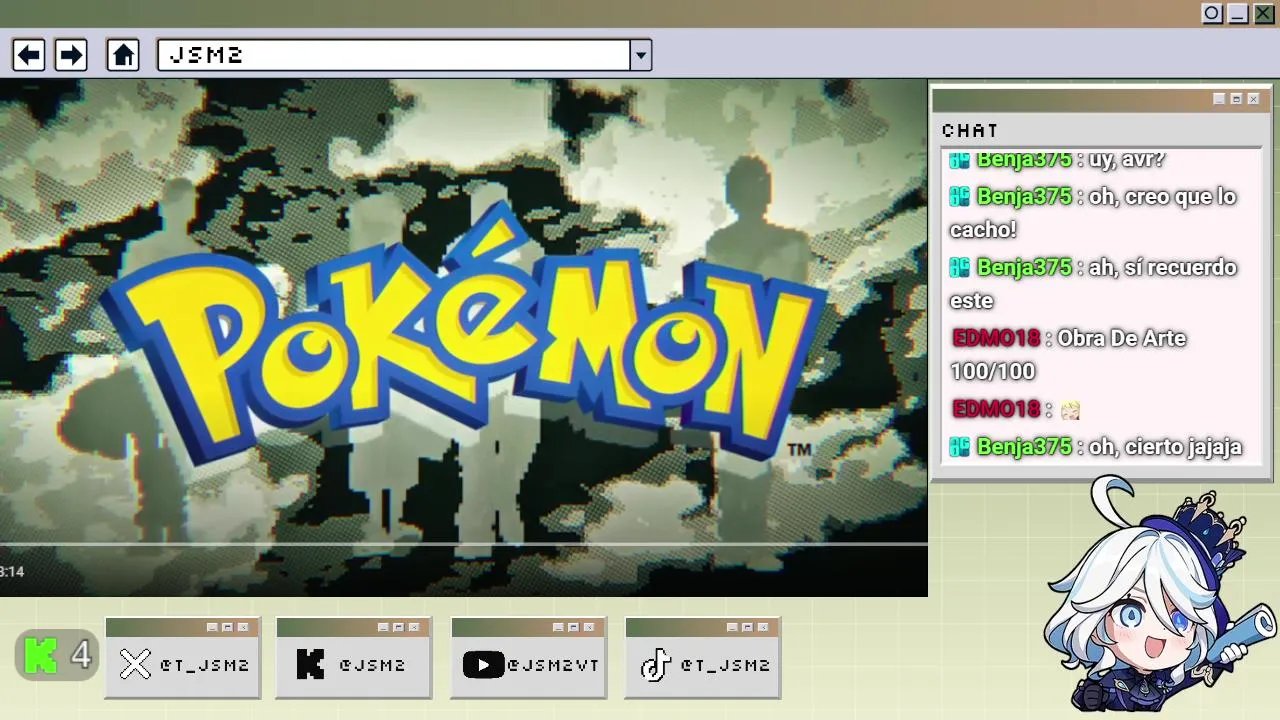This screenshot has width=1280, height=720.
Task: Click the chat text 'Obra De Arte 100/100'
Action: 1068,354
